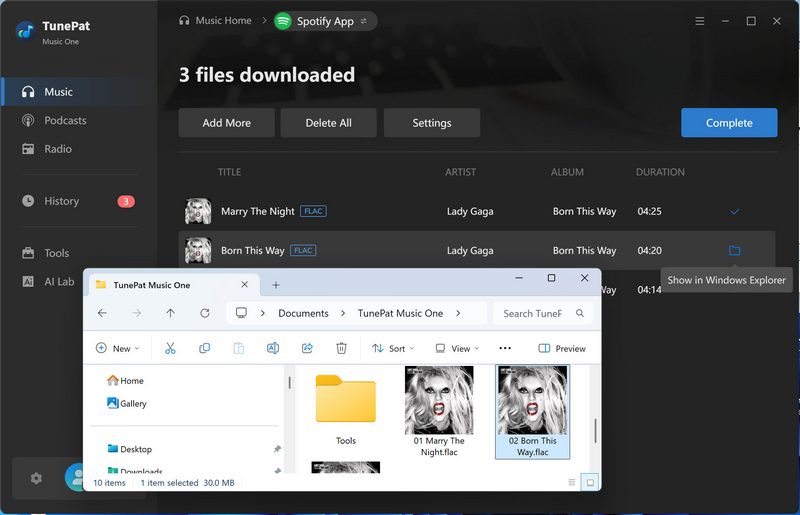Open the Music section in sidebar
Screen dimensions: 800x515
[x=79, y=92]
